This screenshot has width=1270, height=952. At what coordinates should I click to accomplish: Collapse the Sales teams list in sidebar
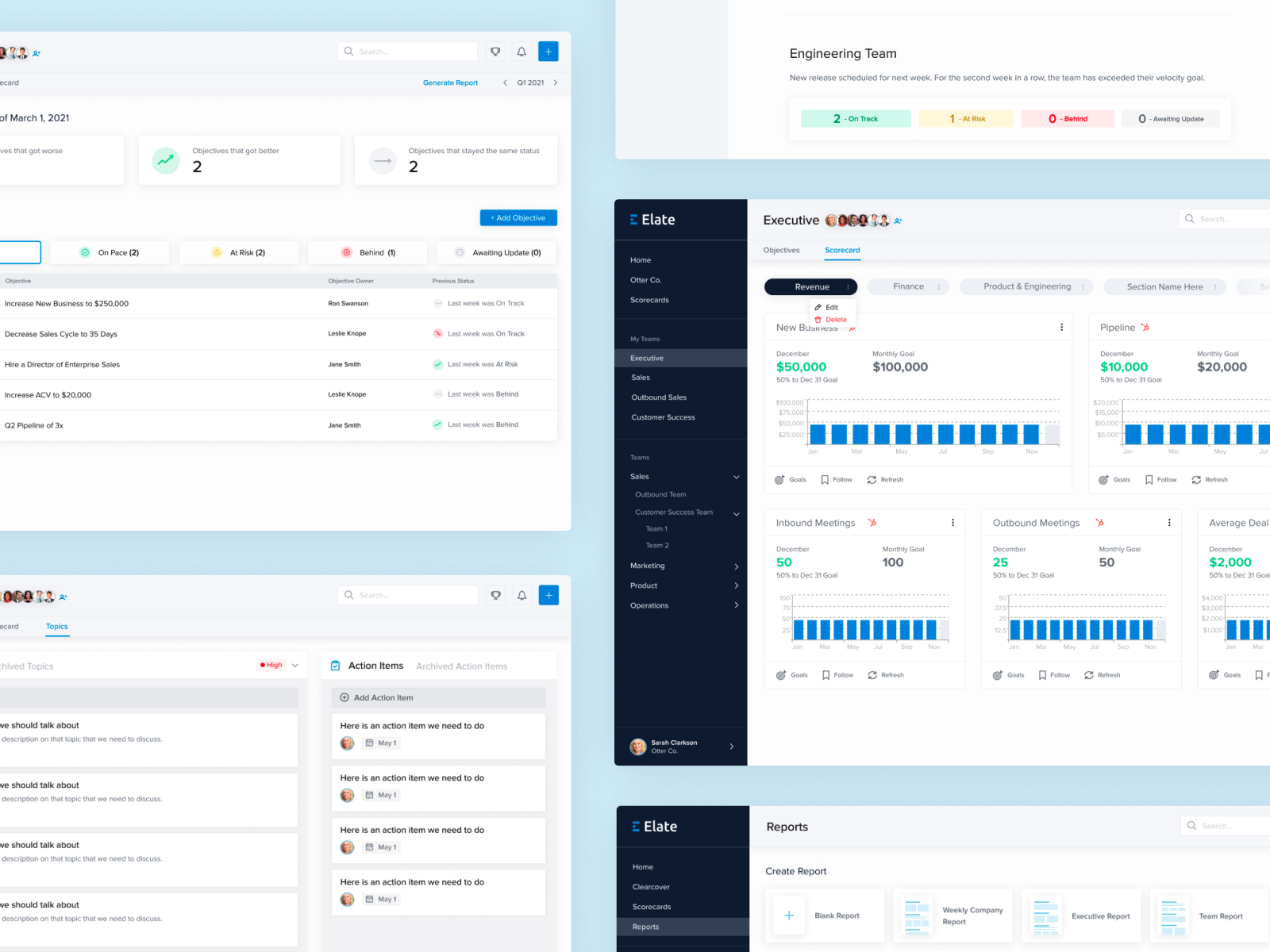tap(737, 476)
